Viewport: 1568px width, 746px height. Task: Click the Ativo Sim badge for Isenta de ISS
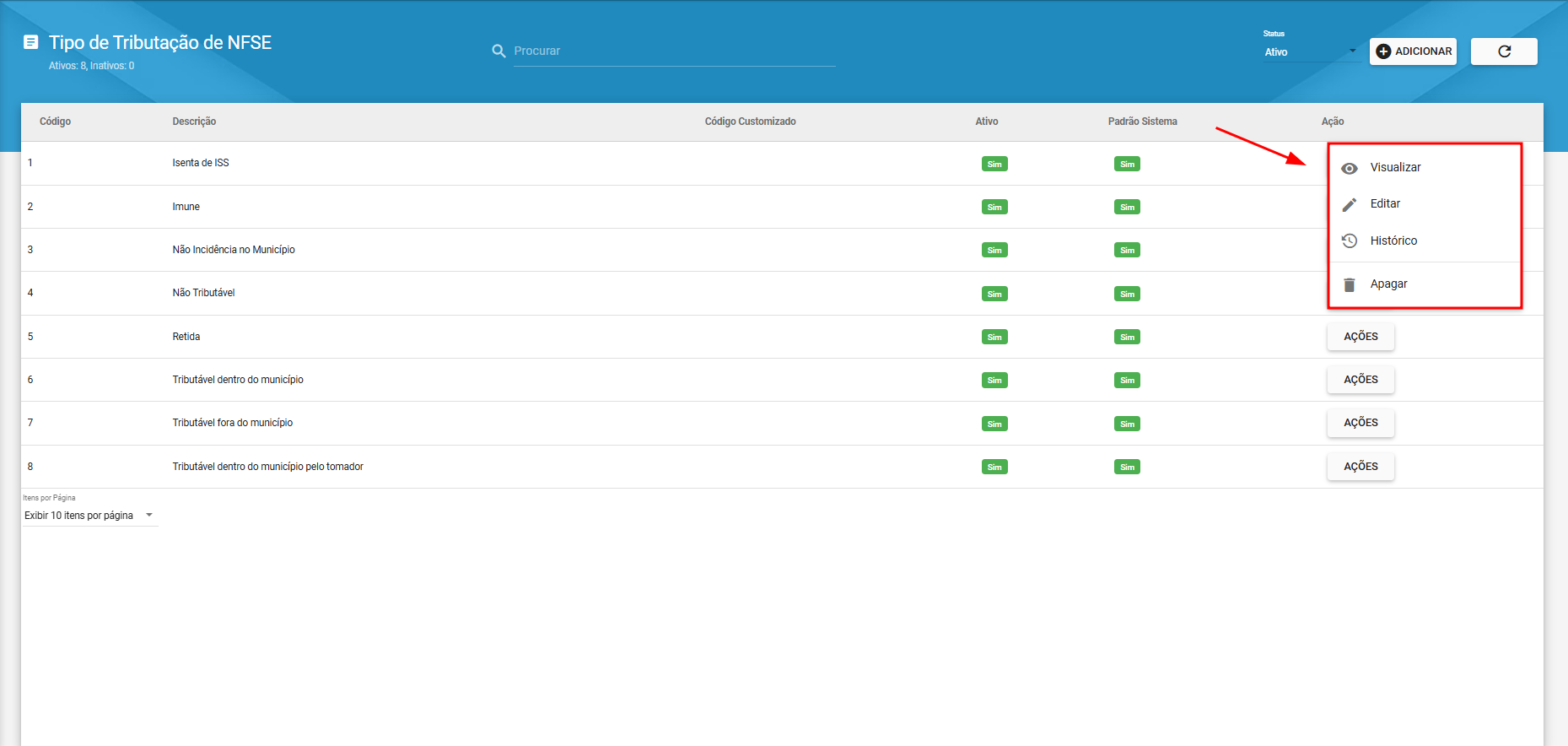click(994, 164)
